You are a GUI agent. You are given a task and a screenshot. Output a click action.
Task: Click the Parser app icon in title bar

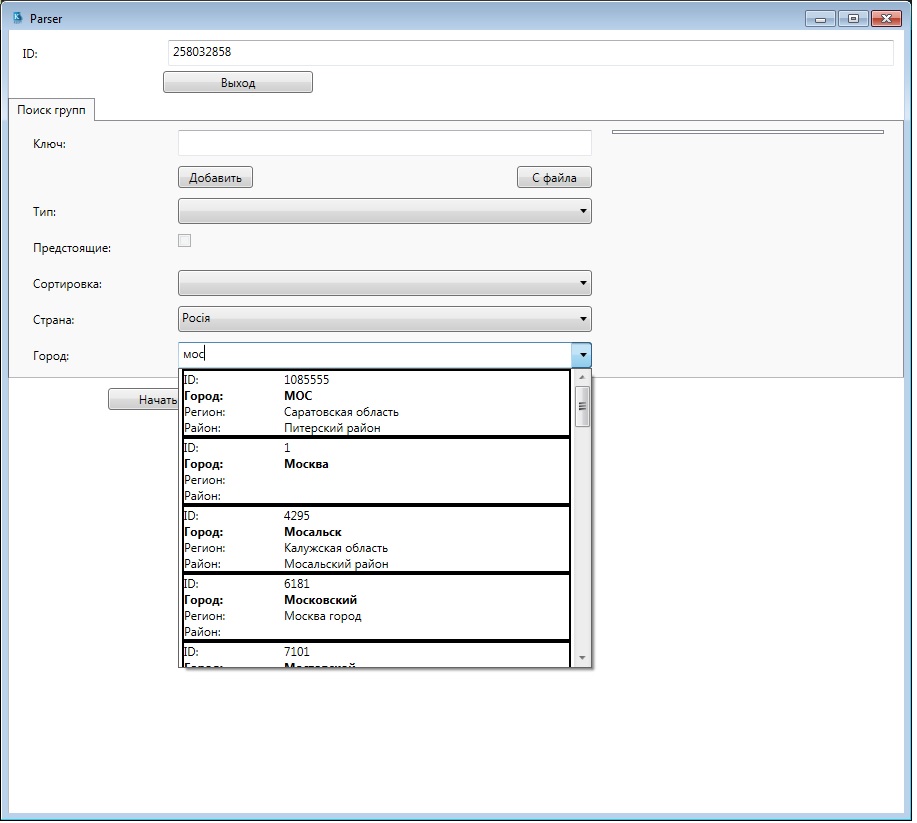pyautogui.click(x=16, y=18)
